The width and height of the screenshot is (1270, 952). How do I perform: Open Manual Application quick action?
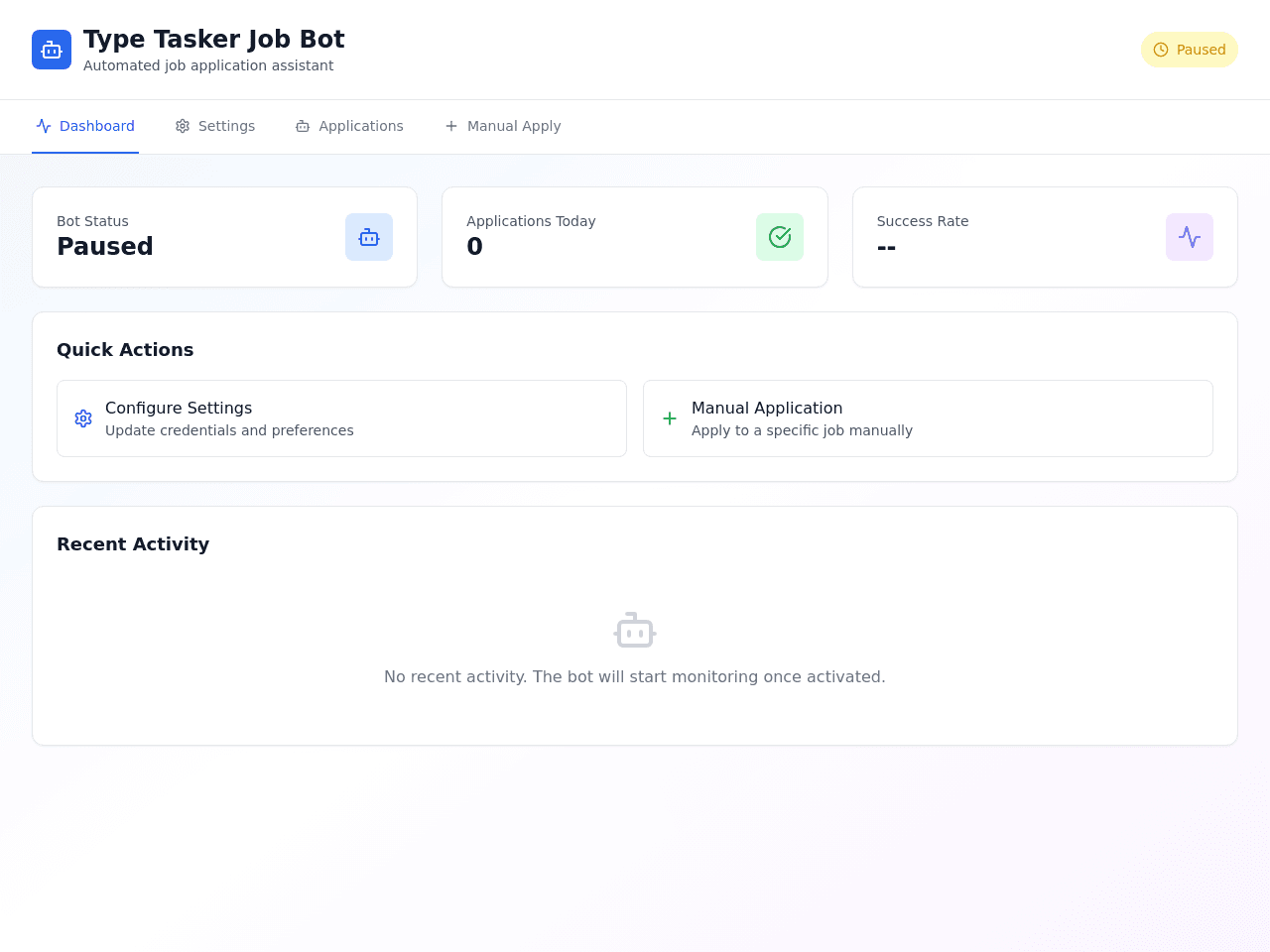(x=928, y=418)
